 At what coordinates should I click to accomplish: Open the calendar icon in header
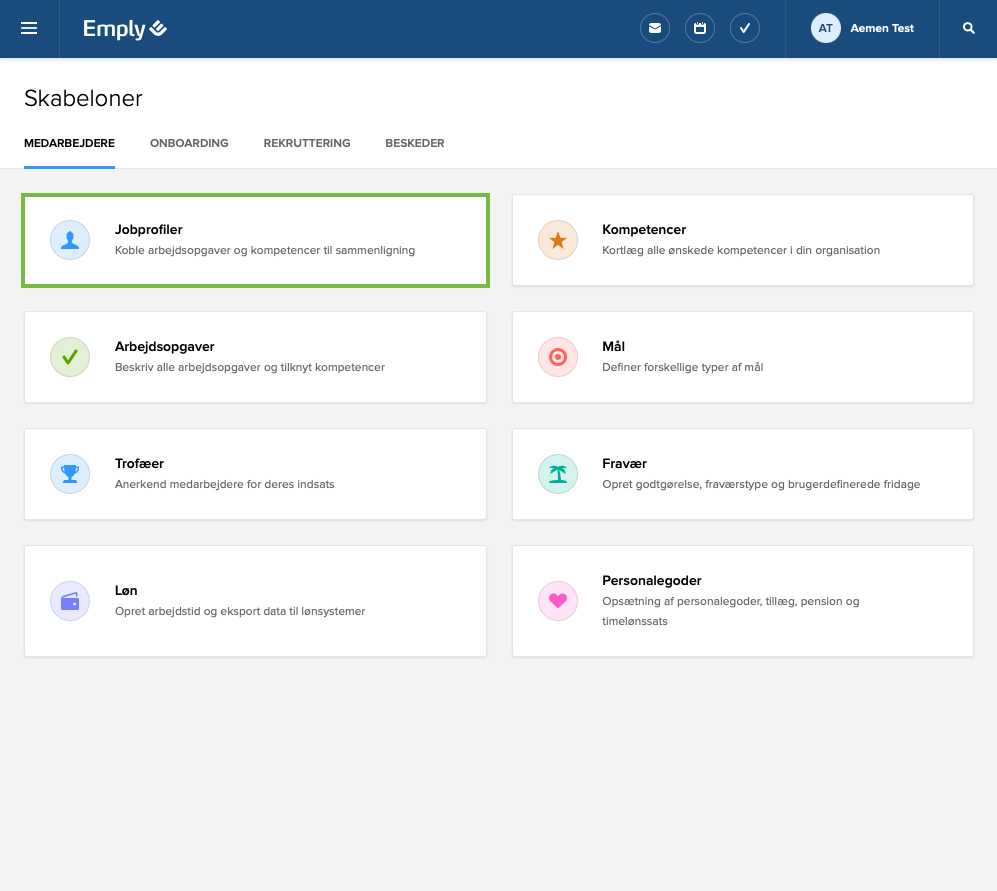pyautogui.click(x=700, y=28)
